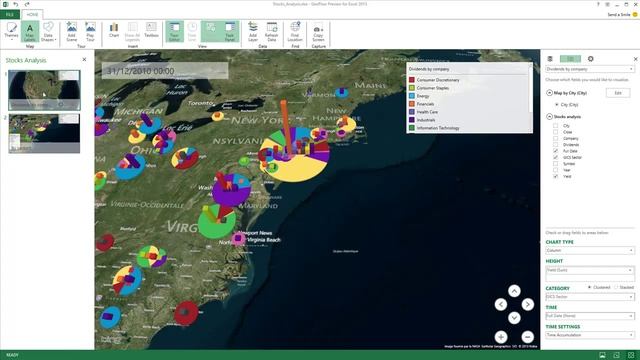Click the Add Scene icon
This screenshot has height=360, width=640.
71,31
